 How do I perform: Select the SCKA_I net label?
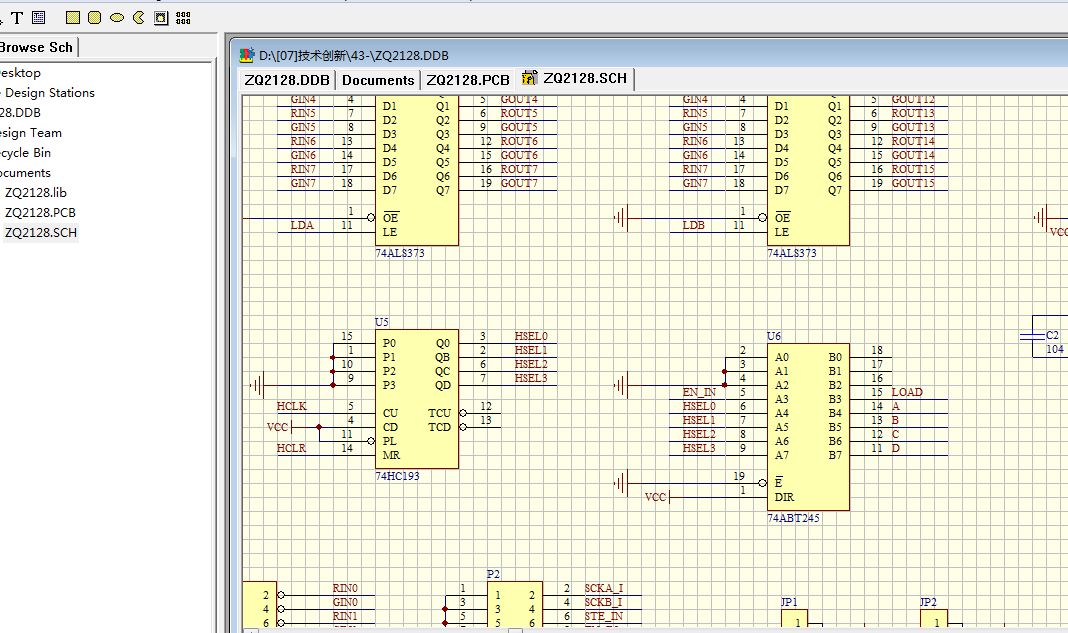point(603,588)
